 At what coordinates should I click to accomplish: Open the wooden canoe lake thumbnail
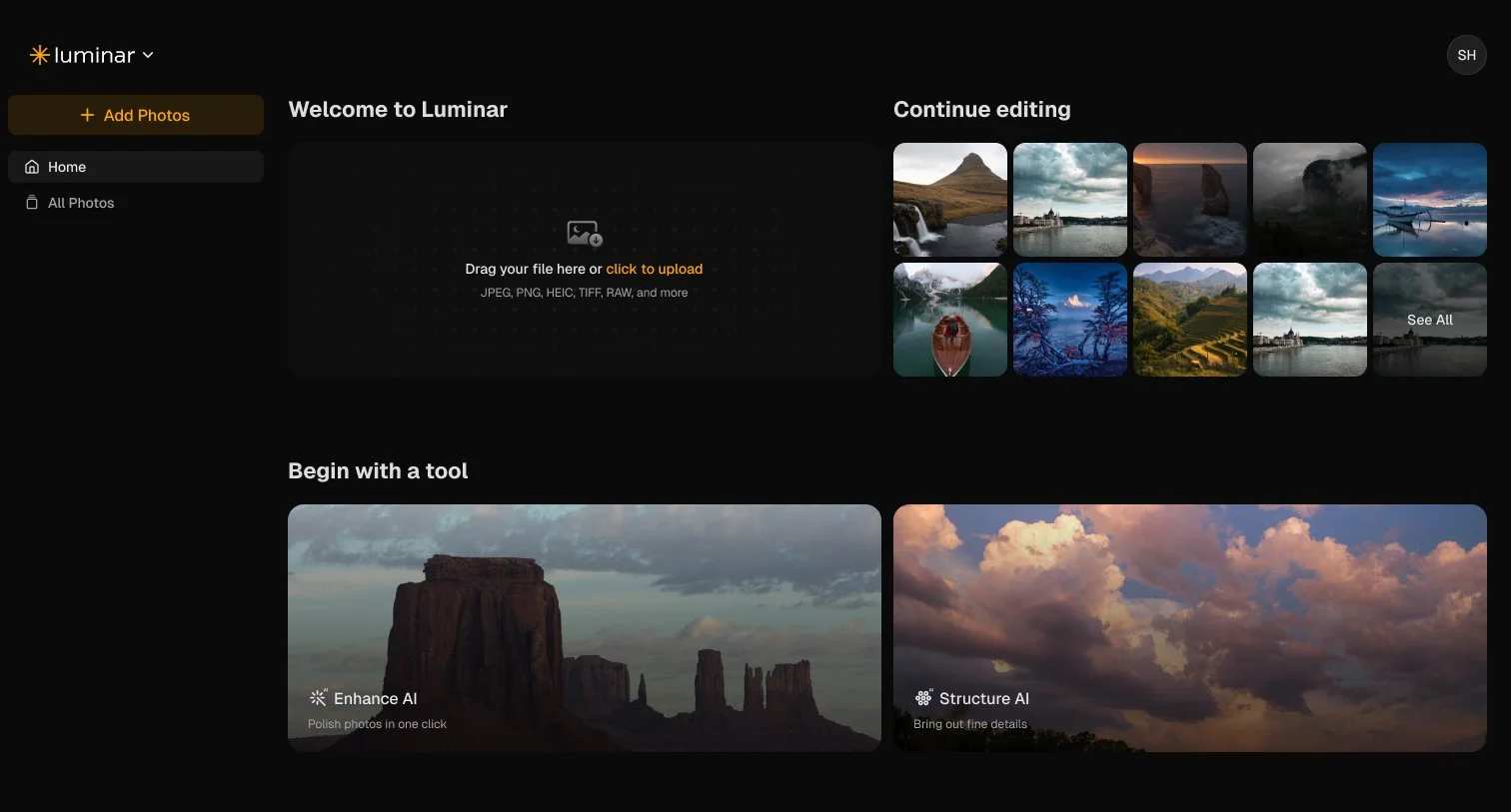pos(950,320)
